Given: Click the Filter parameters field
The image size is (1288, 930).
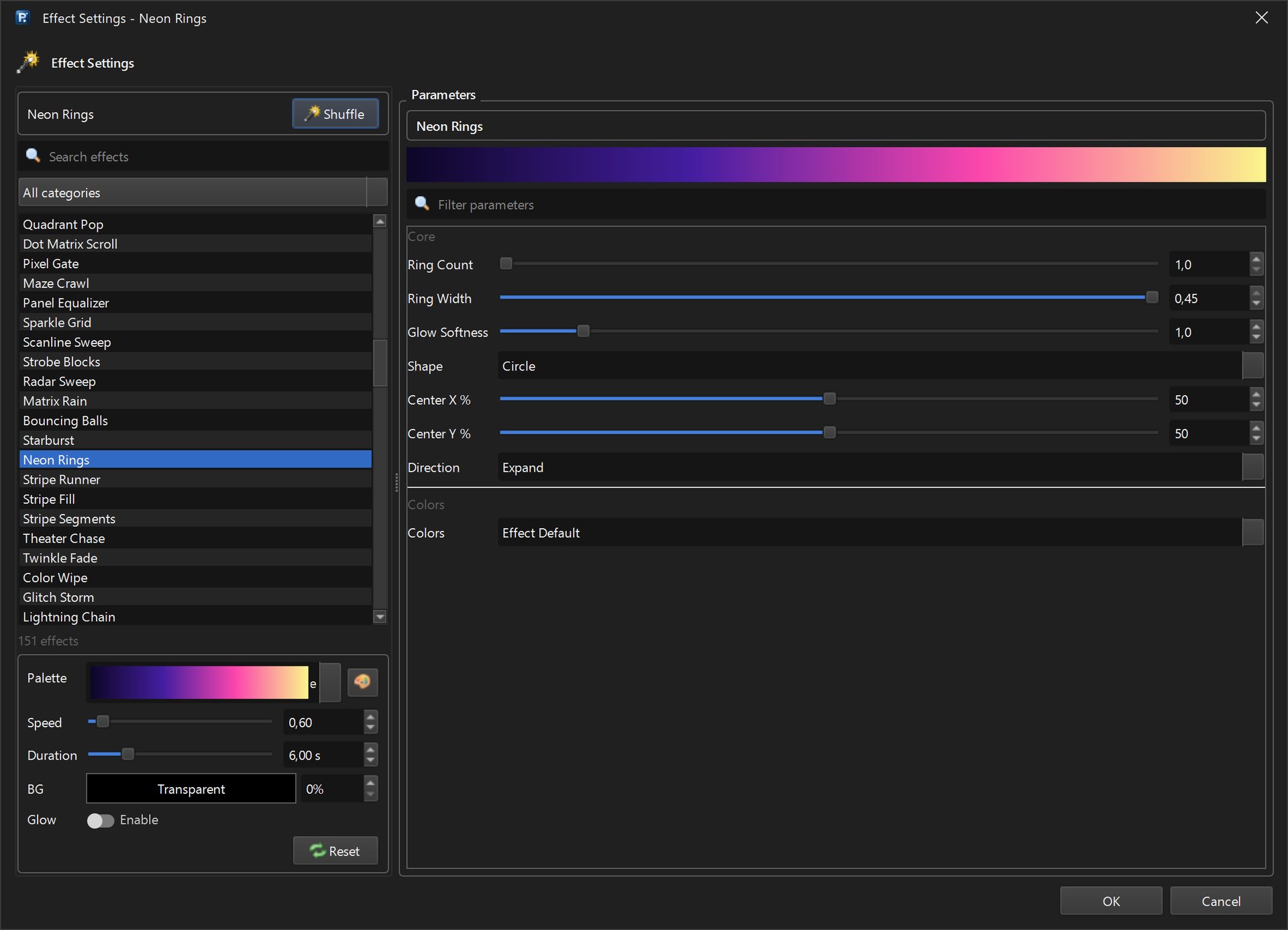Looking at the screenshot, I should (836, 205).
